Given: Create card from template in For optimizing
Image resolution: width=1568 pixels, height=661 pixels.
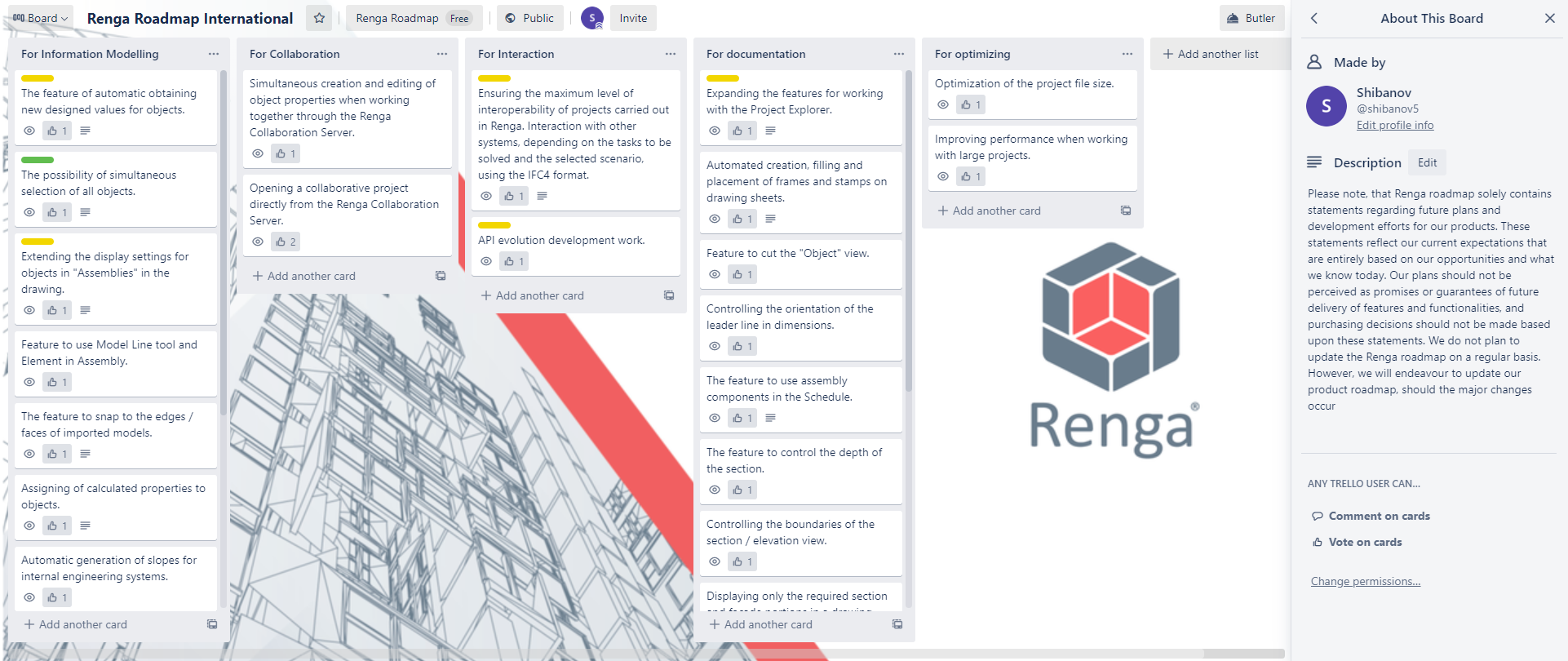Looking at the screenshot, I should pyautogui.click(x=1126, y=211).
